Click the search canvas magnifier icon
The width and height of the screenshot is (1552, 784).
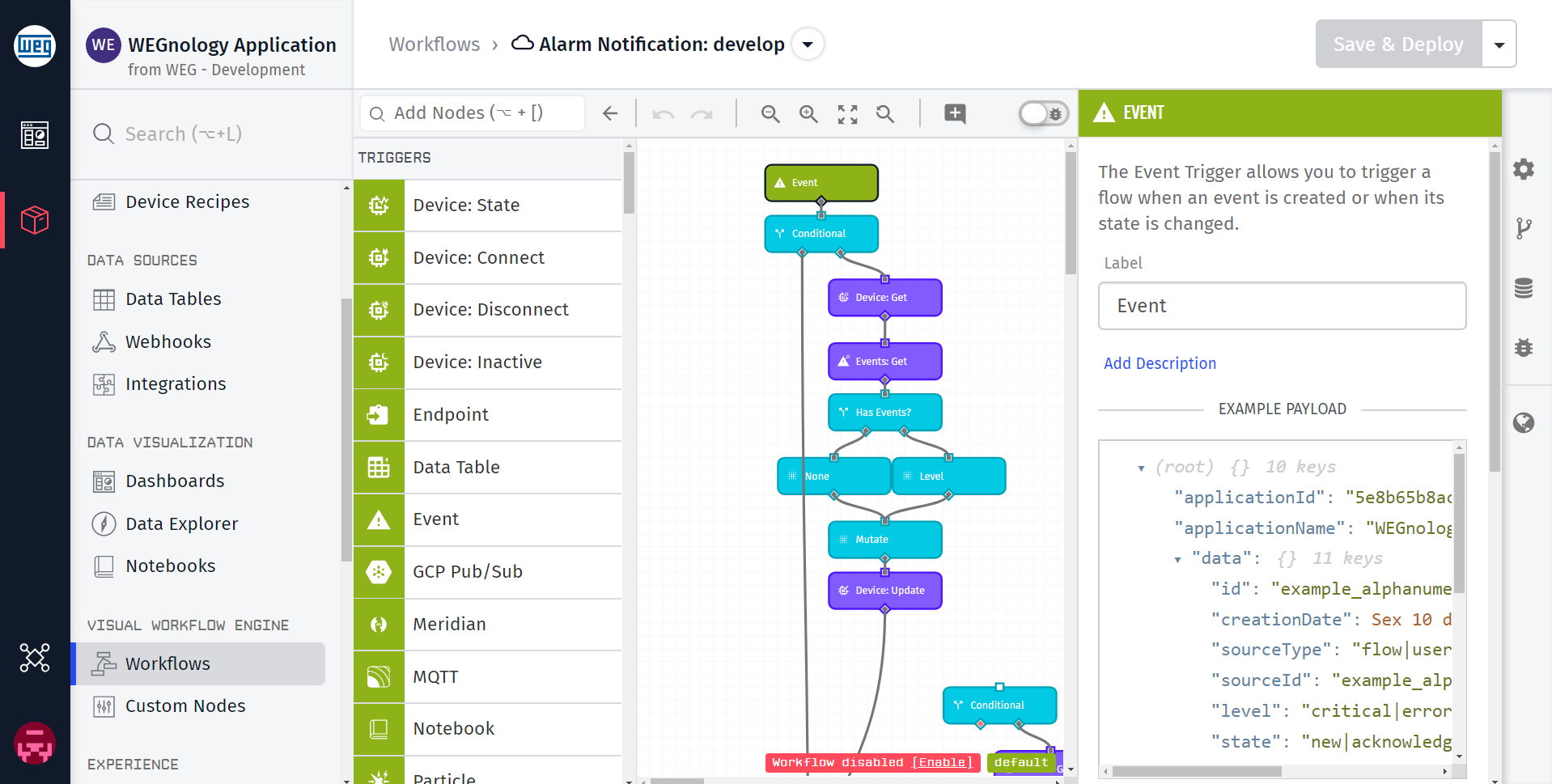(885, 114)
